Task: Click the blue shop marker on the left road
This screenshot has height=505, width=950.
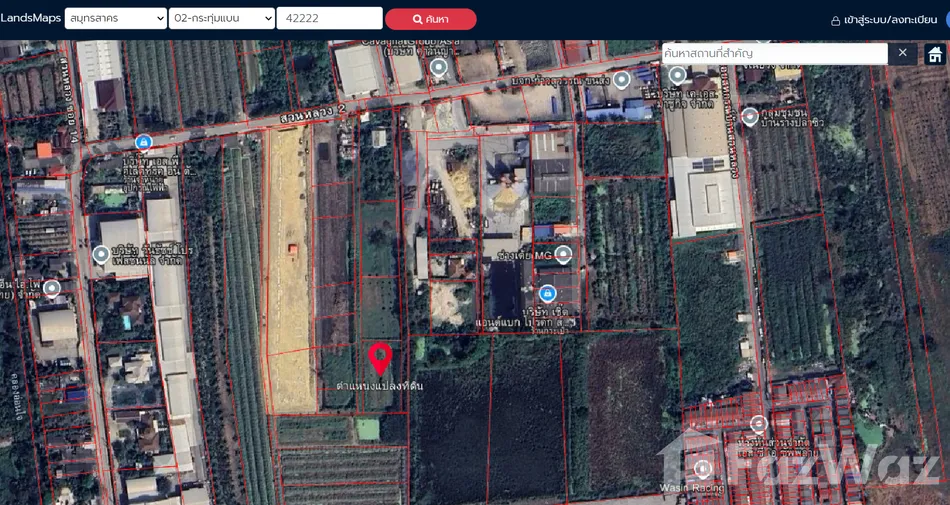Action: coord(144,143)
